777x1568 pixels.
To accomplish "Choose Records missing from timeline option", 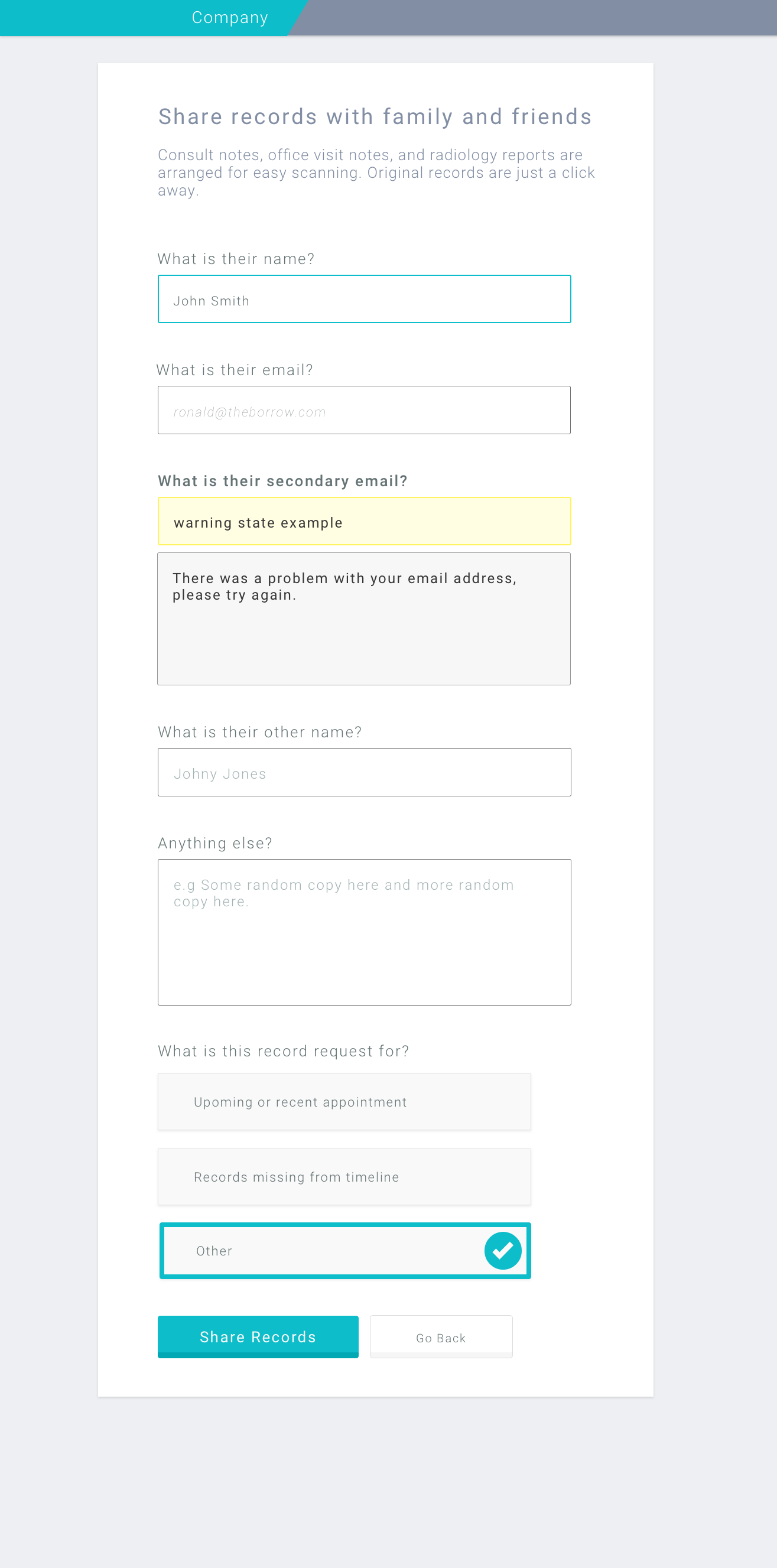I will point(344,1177).
